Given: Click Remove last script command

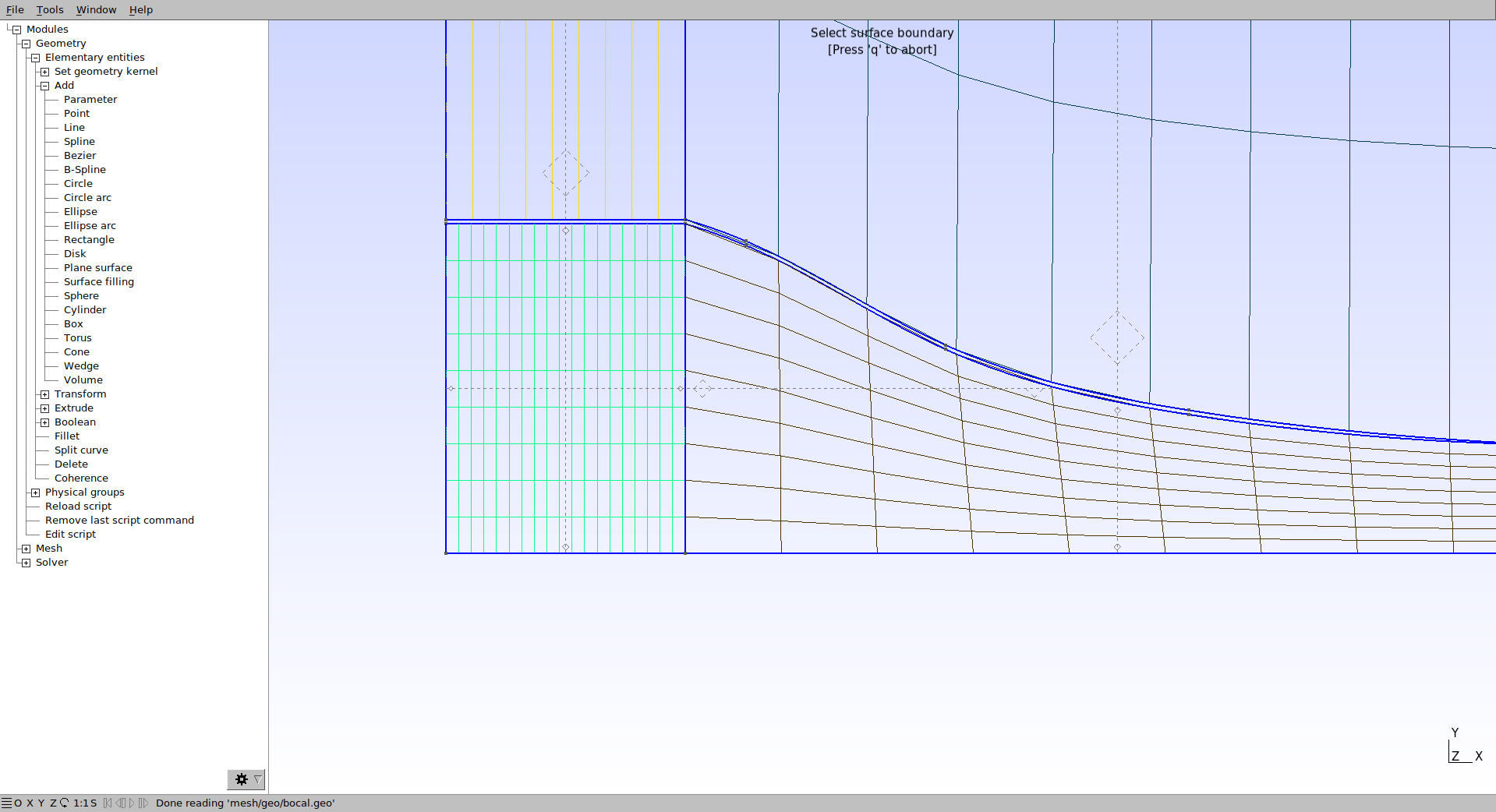Looking at the screenshot, I should 119,521.
